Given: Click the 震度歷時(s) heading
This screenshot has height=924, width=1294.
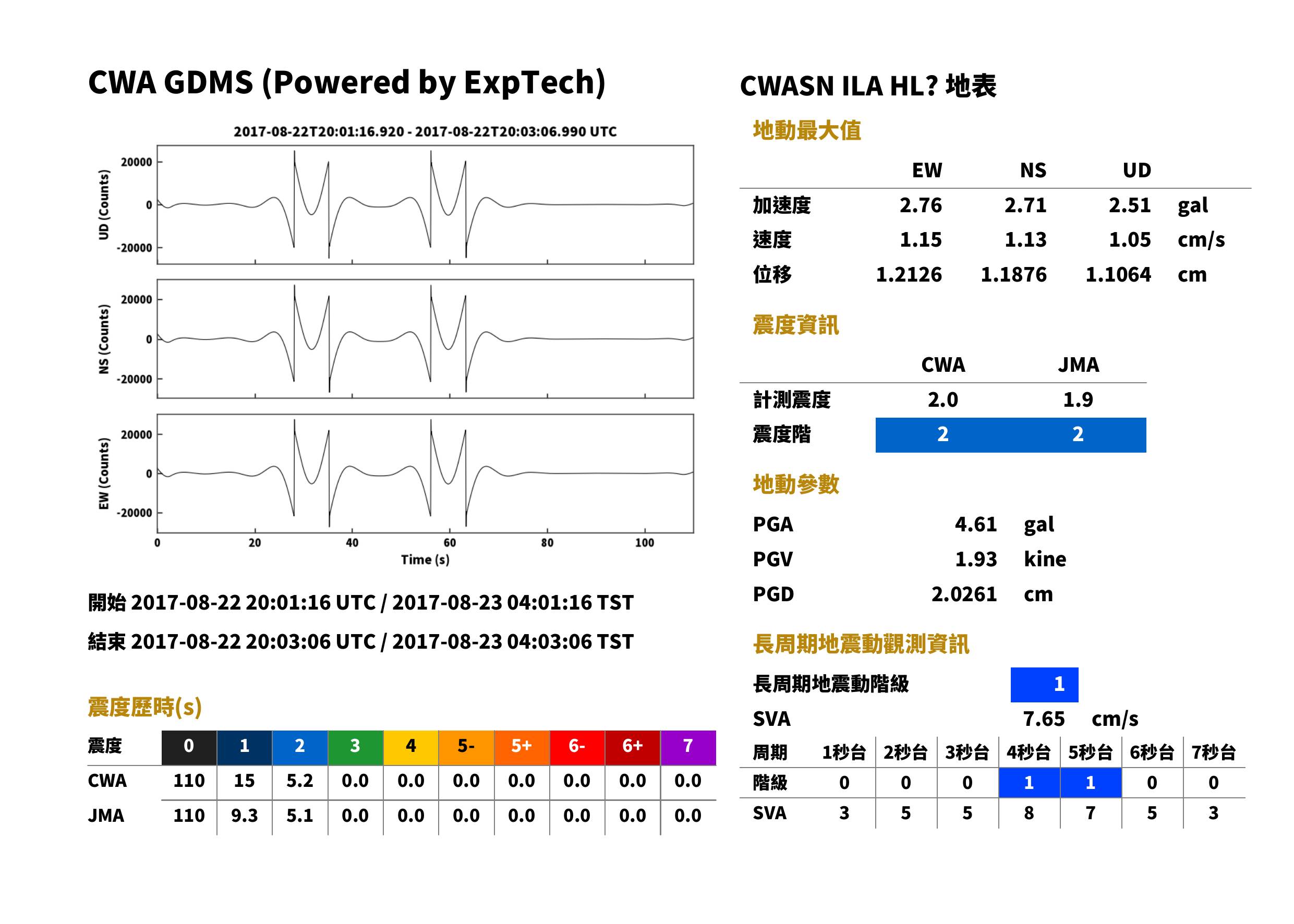Looking at the screenshot, I should [144, 707].
